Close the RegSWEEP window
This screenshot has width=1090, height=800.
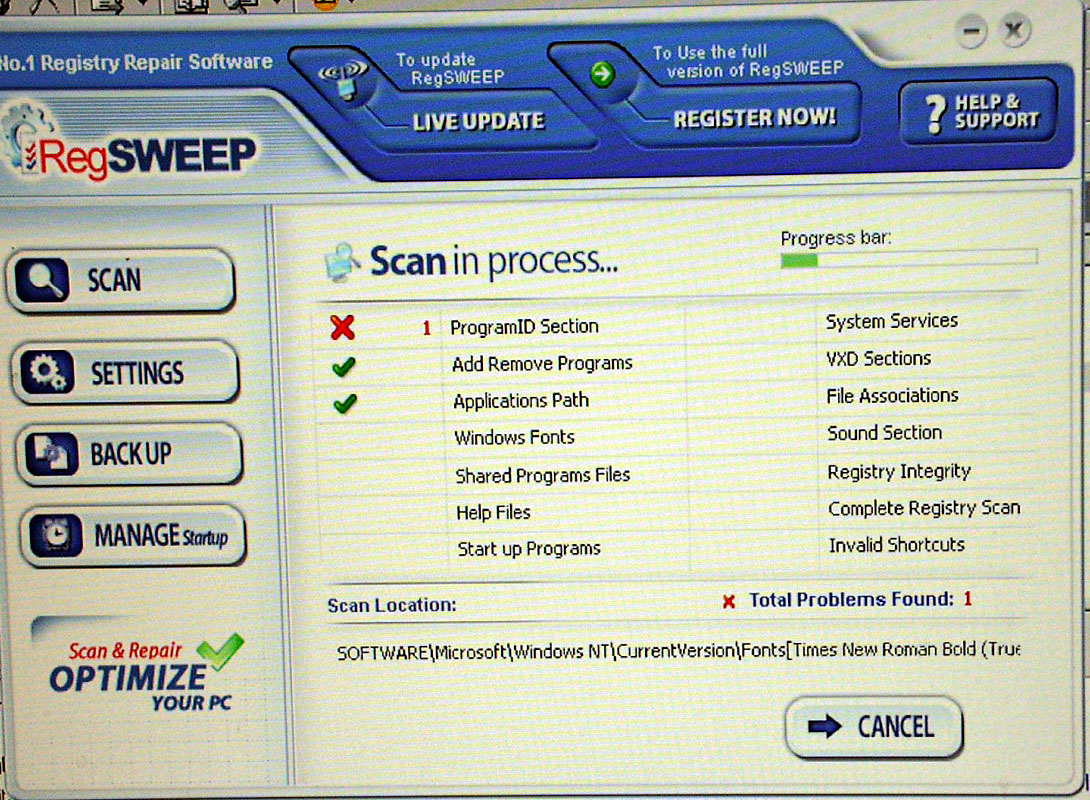point(1014,31)
